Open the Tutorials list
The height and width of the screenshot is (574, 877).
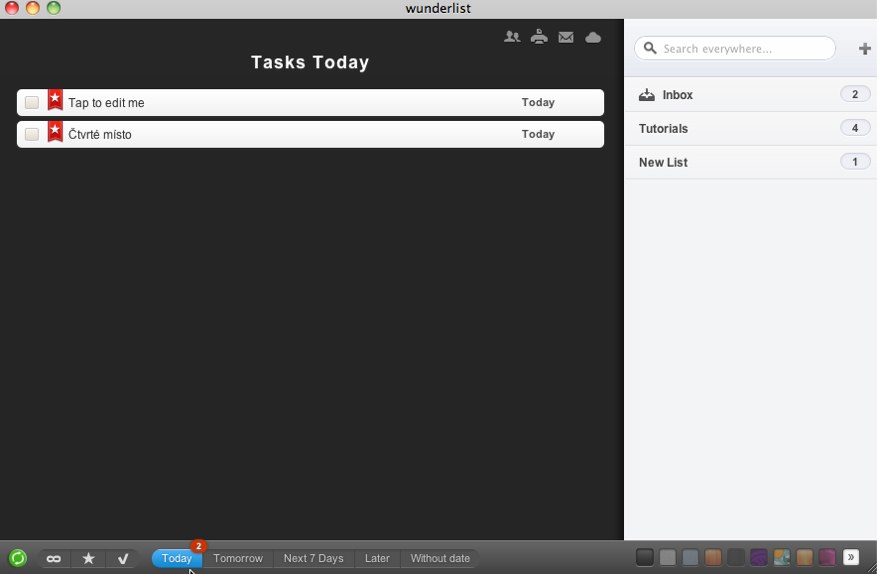pos(751,129)
